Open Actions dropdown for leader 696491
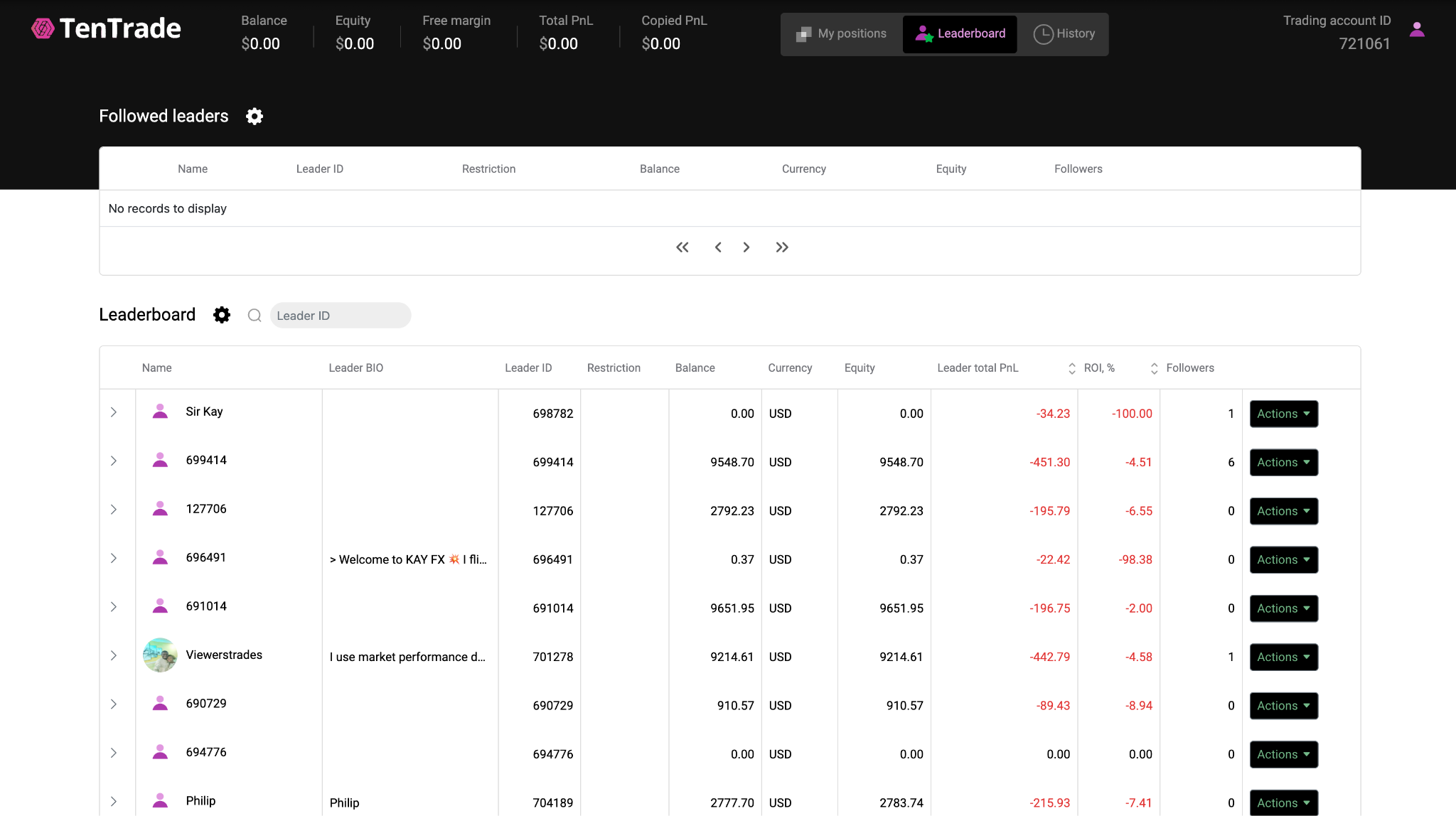Screen dimensions: 1456x816 point(1284,559)
